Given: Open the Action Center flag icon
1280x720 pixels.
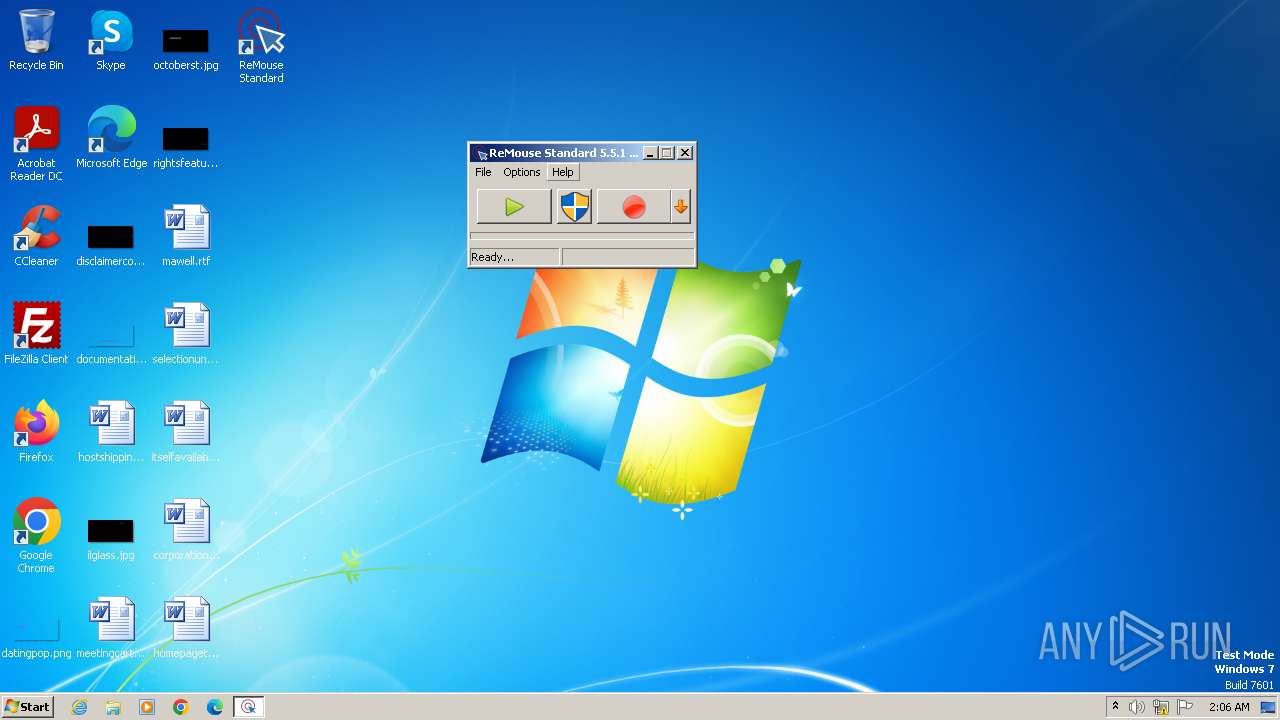Looking at the screenshot, I should pyautogui.click(x=1185, y=707).
